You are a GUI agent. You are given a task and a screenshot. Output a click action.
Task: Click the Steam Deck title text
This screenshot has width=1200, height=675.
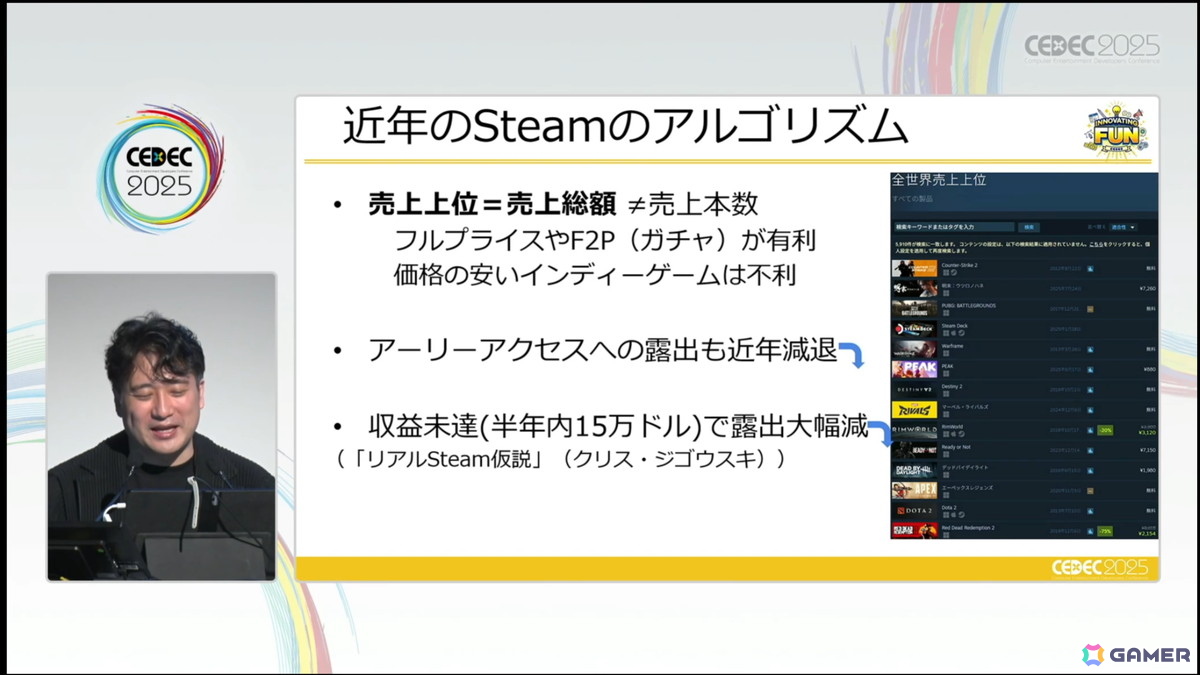pos(954,326)
